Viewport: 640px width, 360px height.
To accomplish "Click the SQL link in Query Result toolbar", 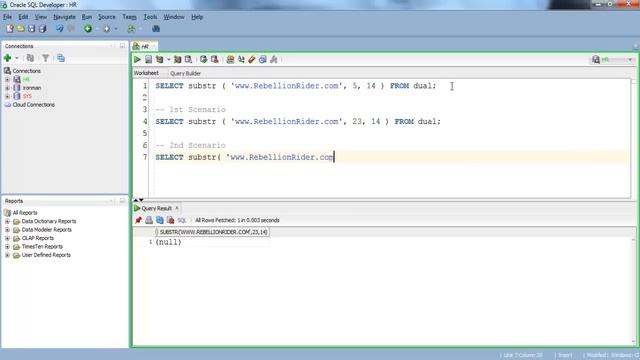I will 182,220.
